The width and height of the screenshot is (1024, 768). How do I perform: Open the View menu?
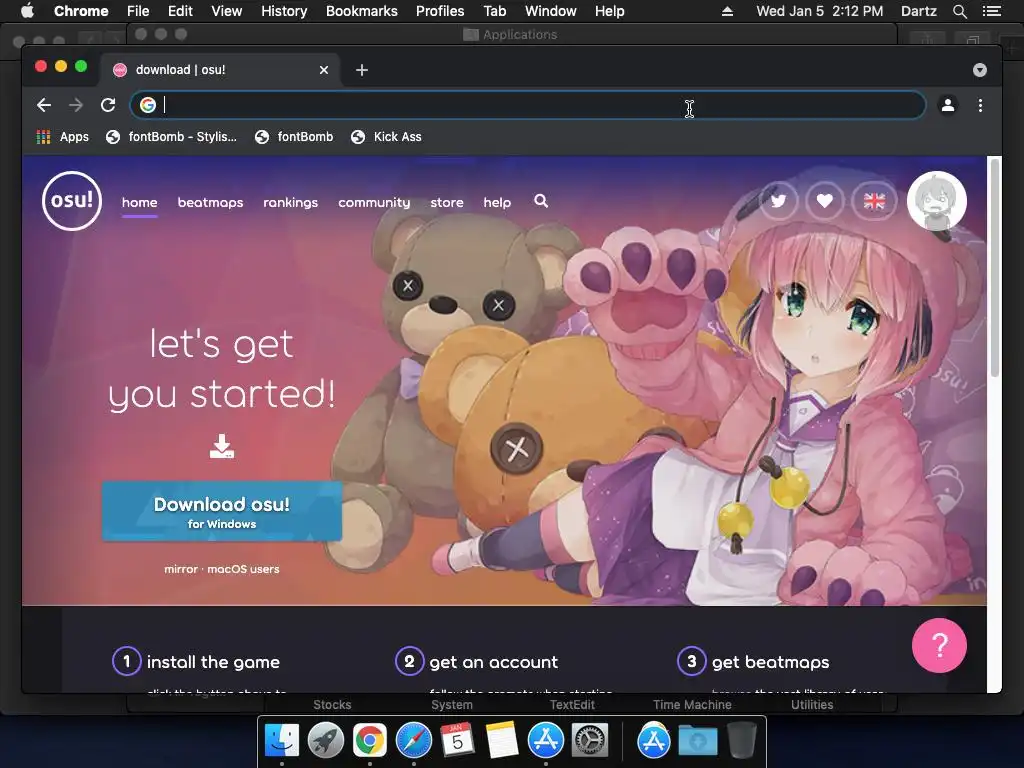tap(227, 11)
